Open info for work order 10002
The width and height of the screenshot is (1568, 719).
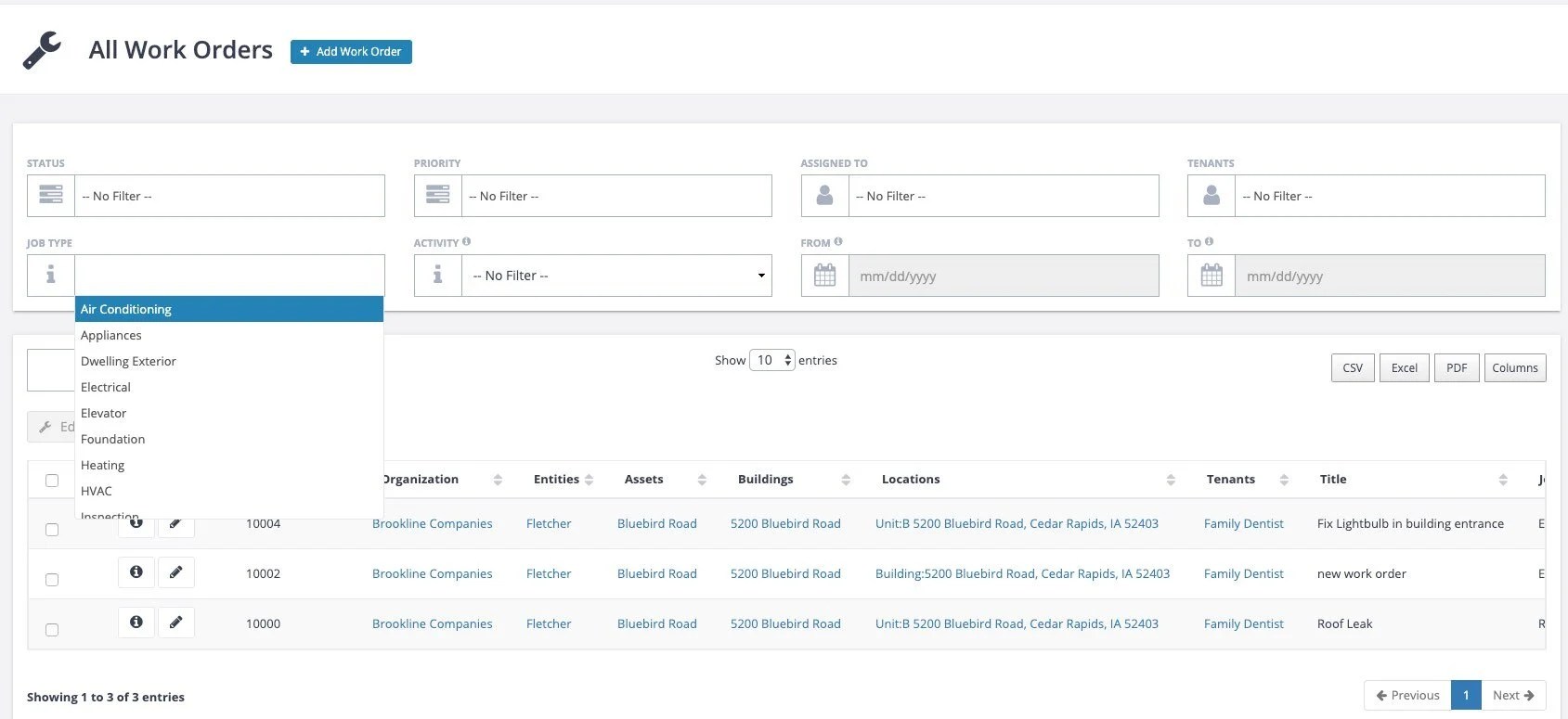tap(136, 572)
